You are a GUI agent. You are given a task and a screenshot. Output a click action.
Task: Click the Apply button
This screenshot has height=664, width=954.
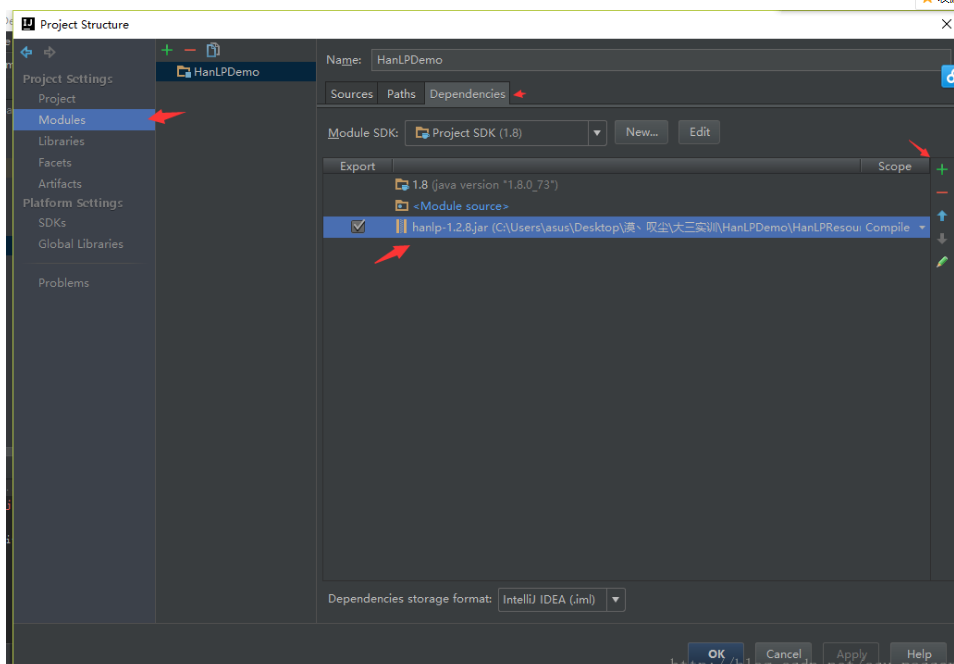(x=851, y=654)
